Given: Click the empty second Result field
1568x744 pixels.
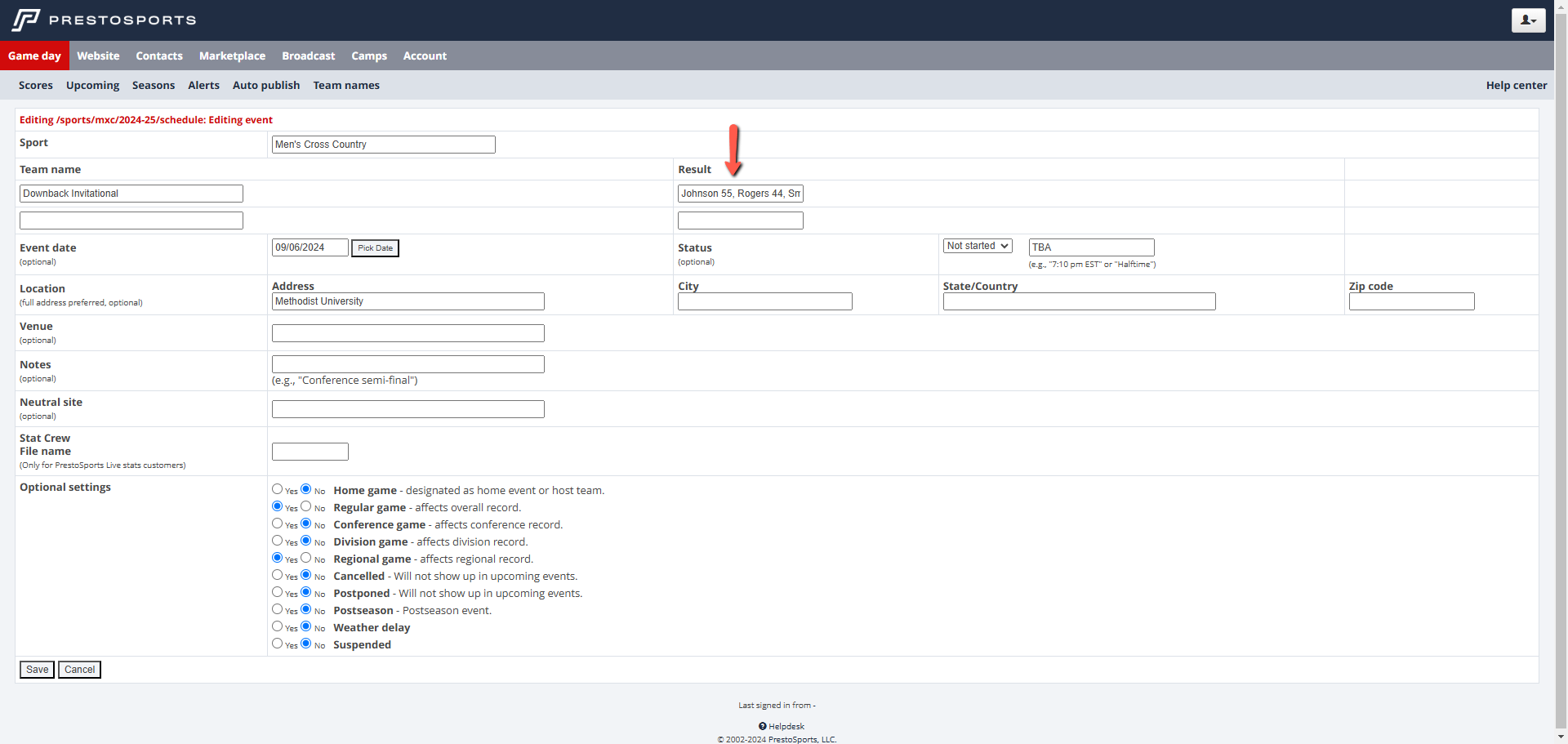Looking at the screenshot, I should pyautogui.click(x=741, y=221).
